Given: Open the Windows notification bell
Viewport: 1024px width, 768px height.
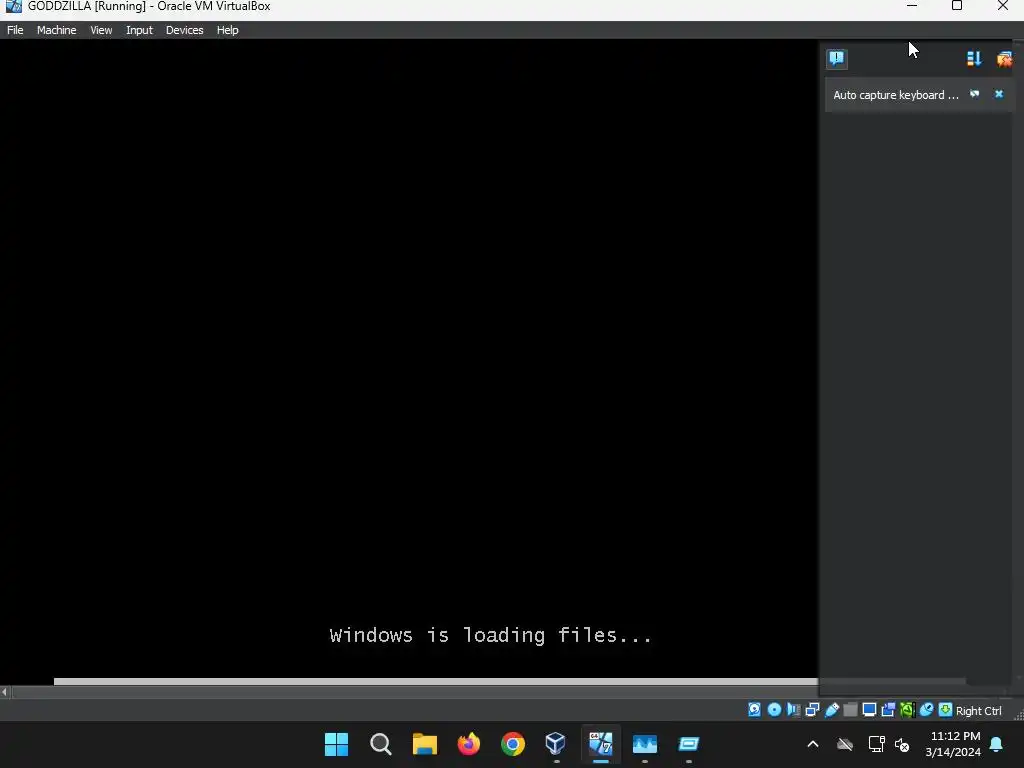Looking at the screenshot, I should tap(997, 744).
